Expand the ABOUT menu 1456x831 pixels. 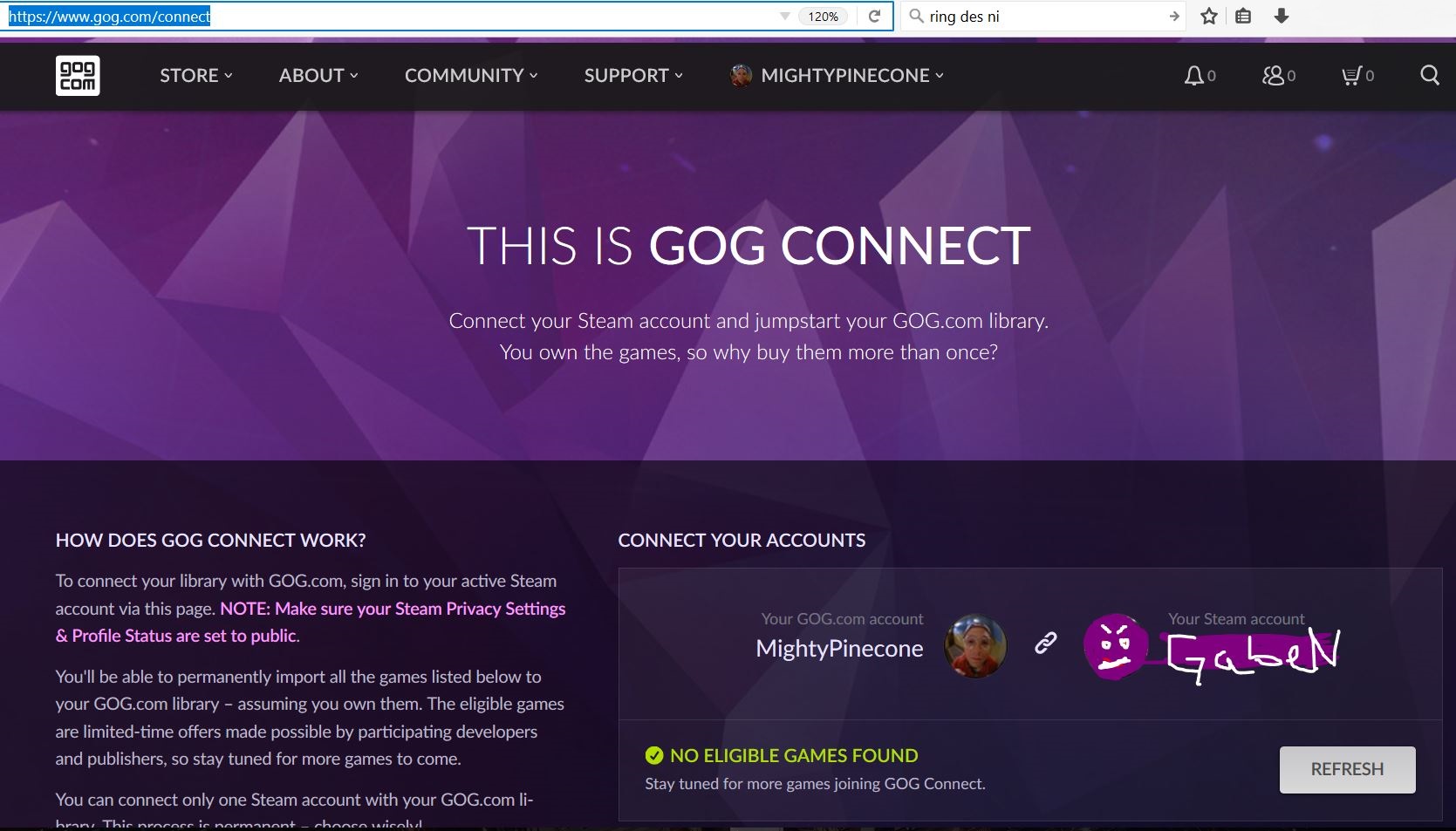(x=318, y=76)
